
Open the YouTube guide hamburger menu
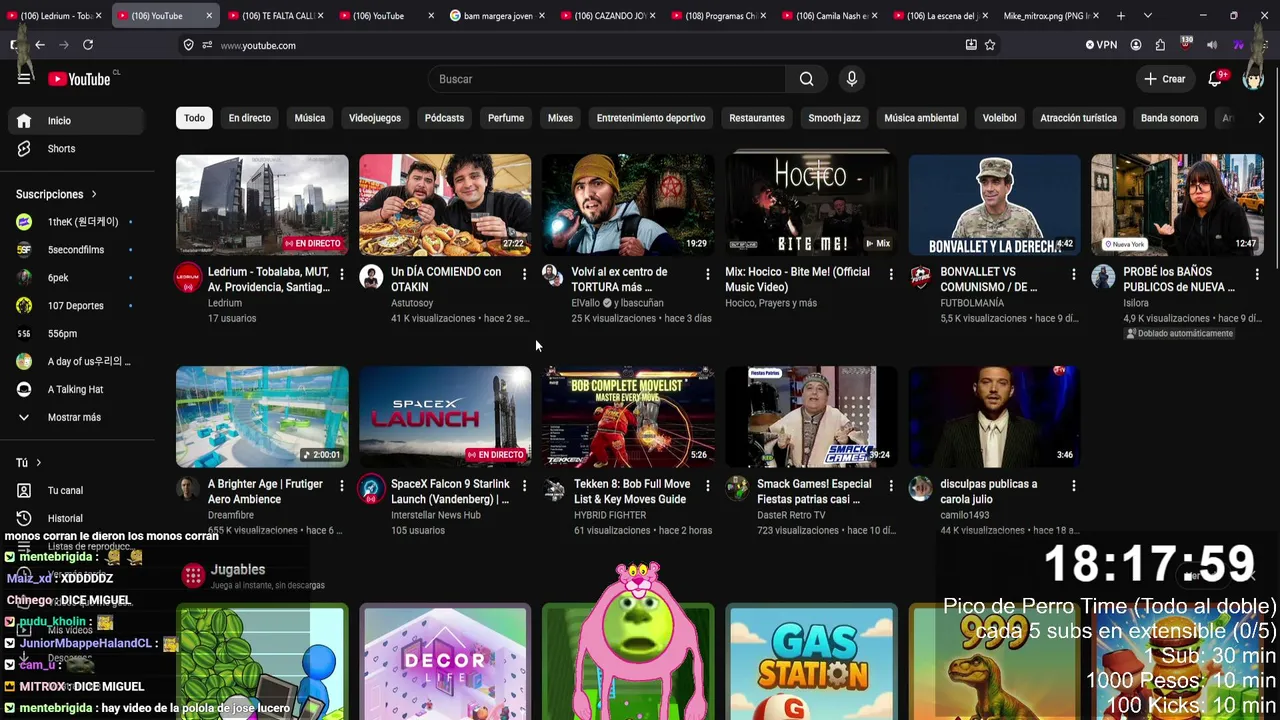[24, 79]
